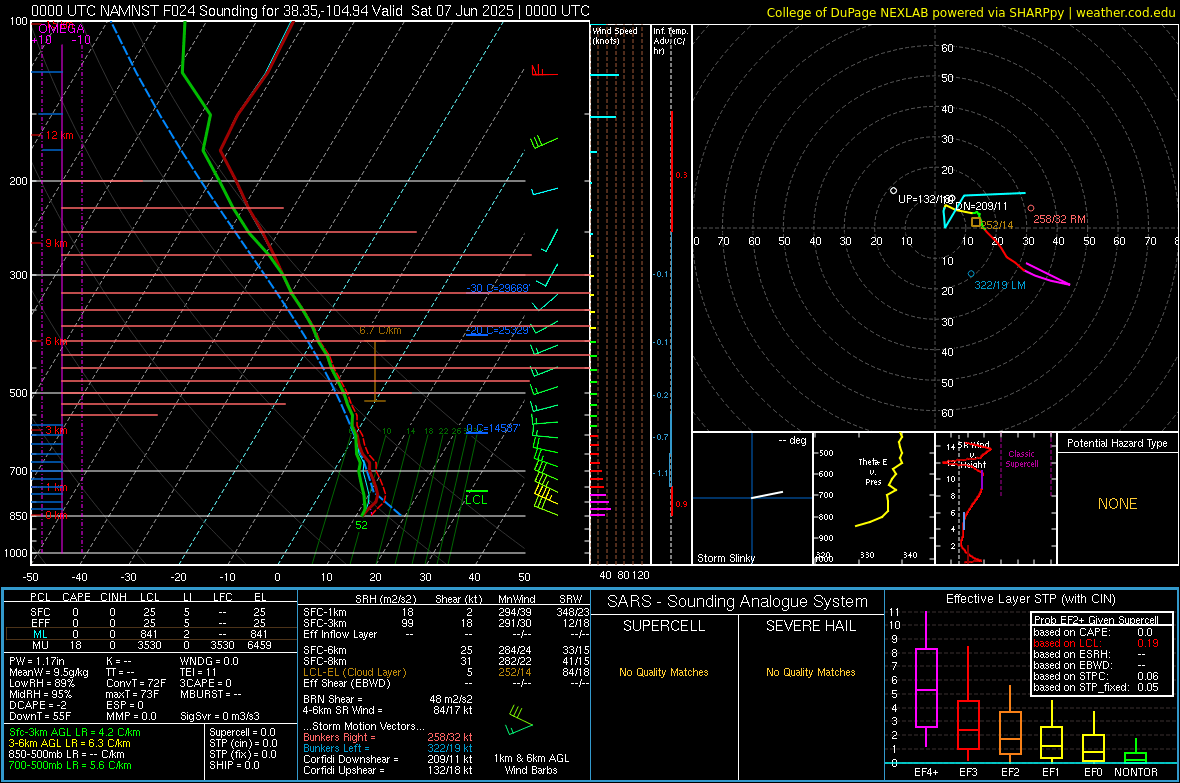
Task: Click the Bunkers Right = 258/32 kt text
Action: pyautogui.click(x=388, y=737)
